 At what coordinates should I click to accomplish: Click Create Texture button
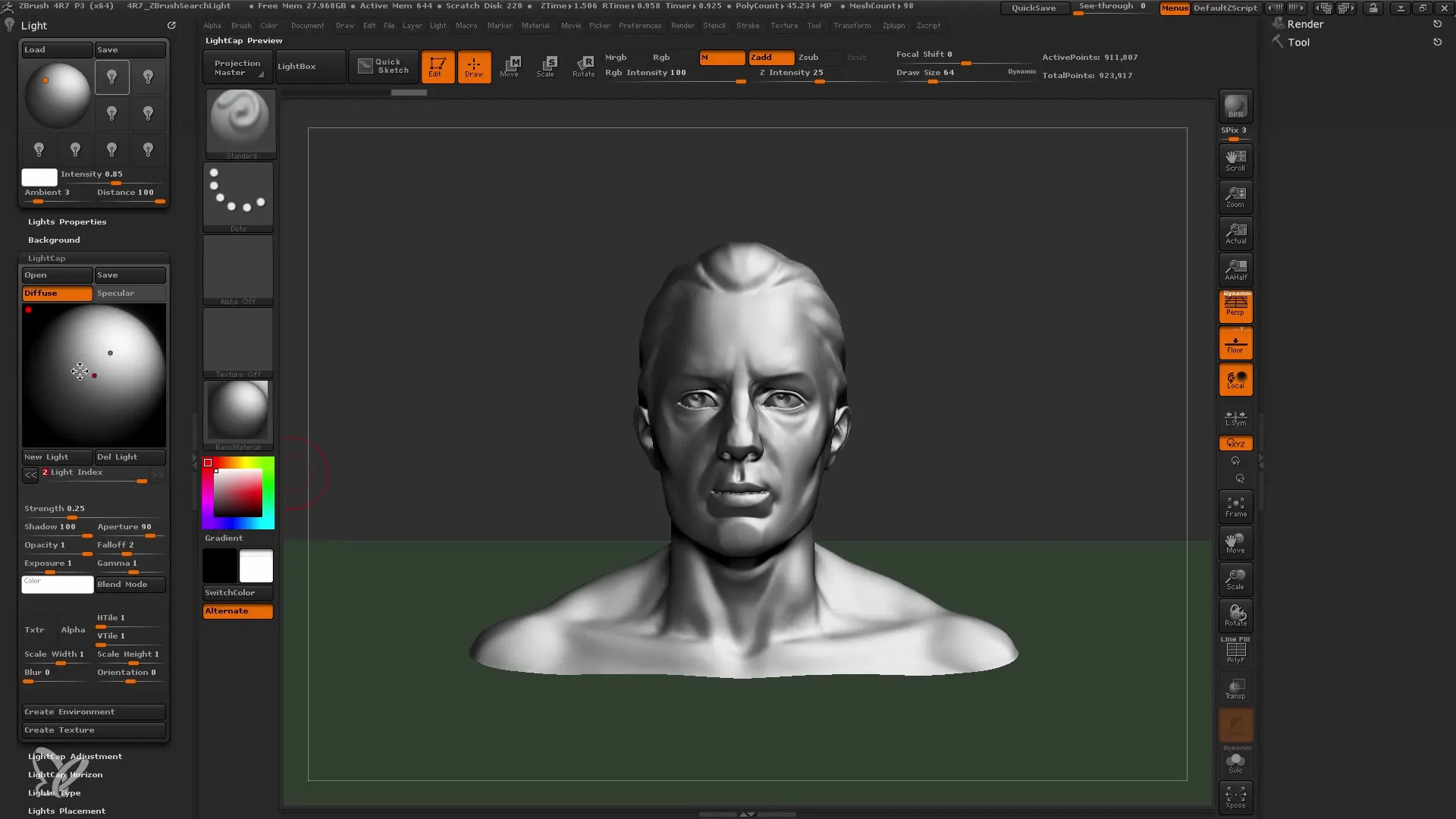pos(93,730)
